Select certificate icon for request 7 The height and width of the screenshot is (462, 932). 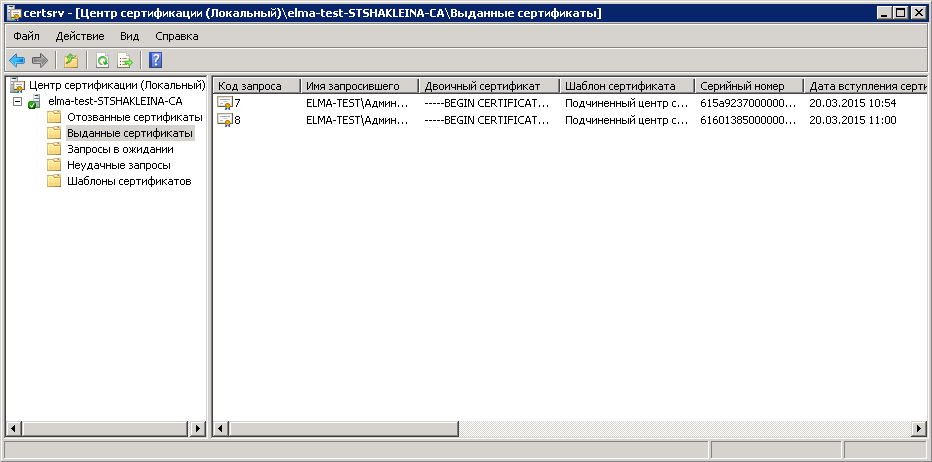pos(224,103)
